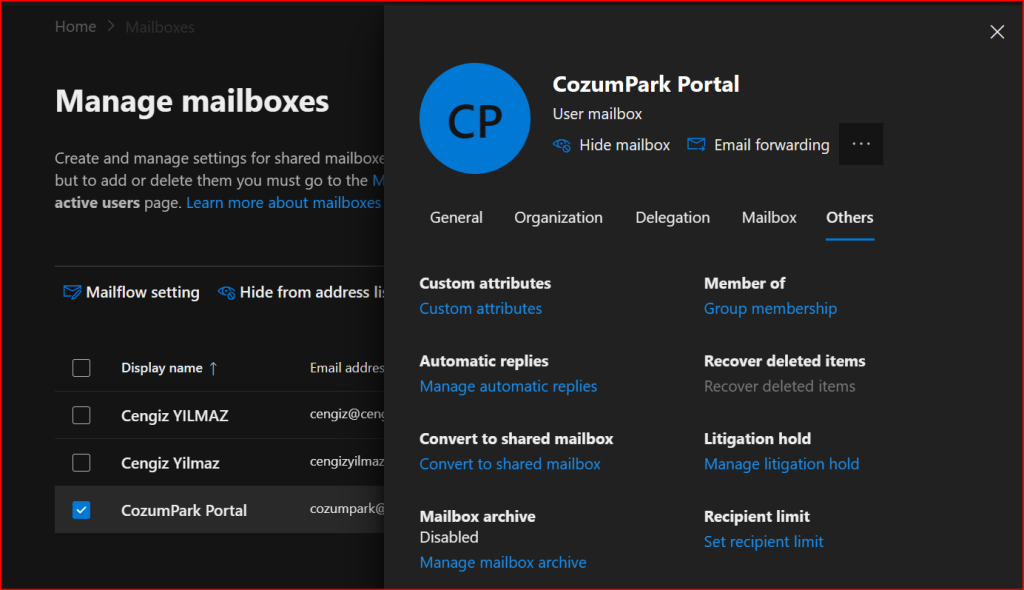The height and width of the screenshot is (590, 1024).
Task: Click the CP profile avatar circle
Action: click(475, 119)
